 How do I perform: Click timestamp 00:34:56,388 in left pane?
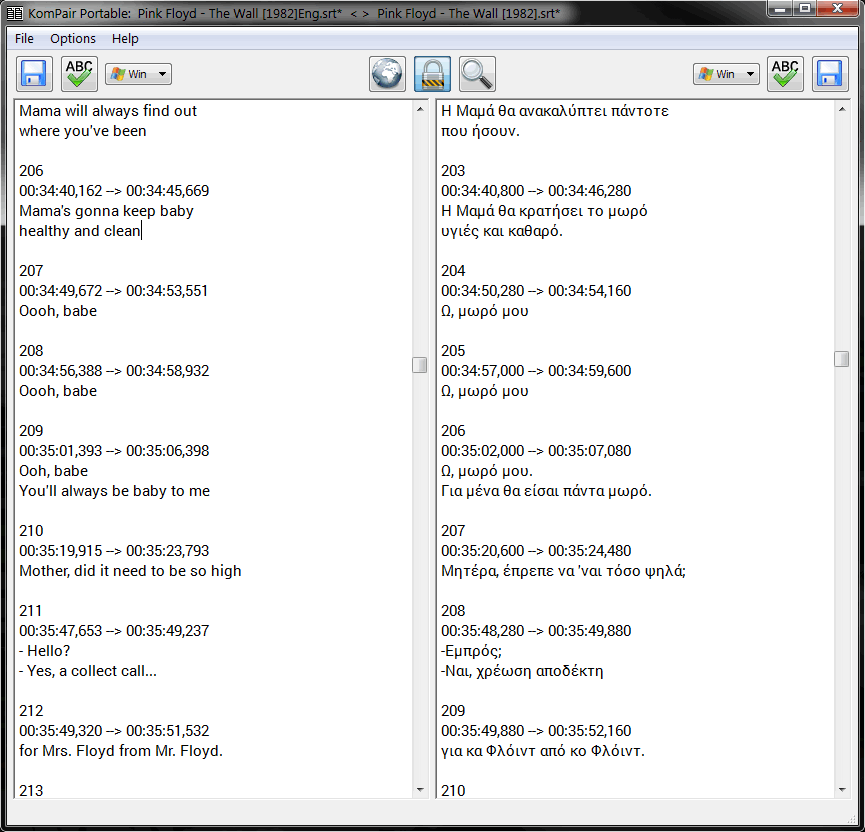click(x=61, y=371)
